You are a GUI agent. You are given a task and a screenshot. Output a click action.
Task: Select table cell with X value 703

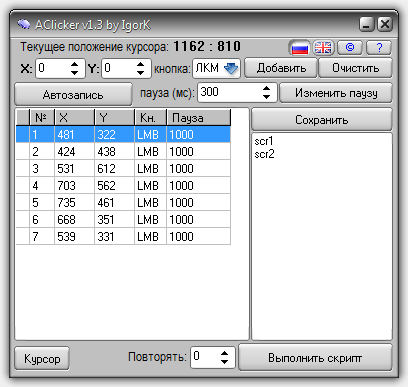pos(74,186)
